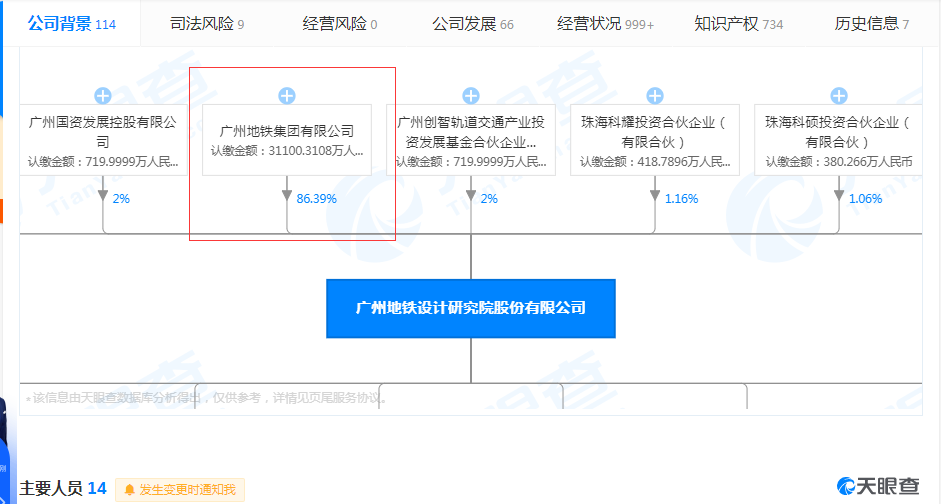Switch to the 司法风险 tab
941x504 pixels.
click(x=206, y=24)
